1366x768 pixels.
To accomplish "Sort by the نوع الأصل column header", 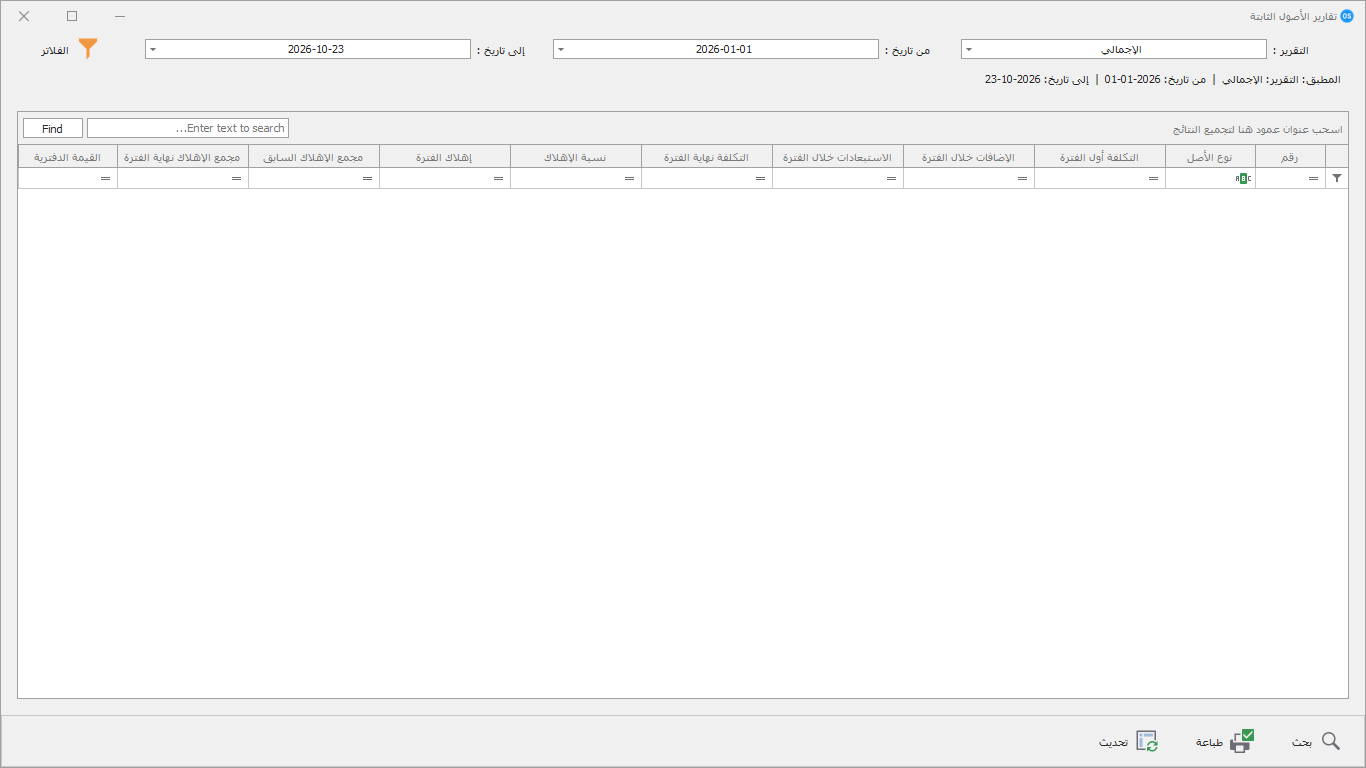I will 1210,157.
